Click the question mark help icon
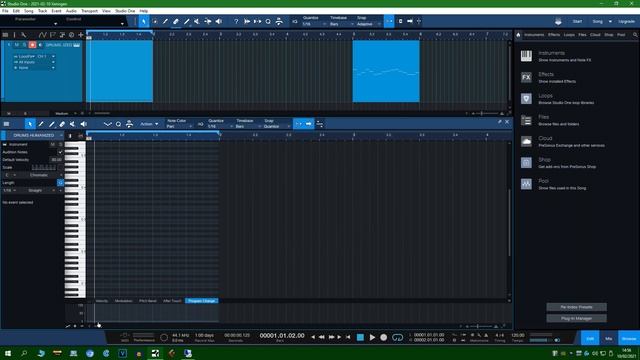640x360 pixels. pos(236,21)
